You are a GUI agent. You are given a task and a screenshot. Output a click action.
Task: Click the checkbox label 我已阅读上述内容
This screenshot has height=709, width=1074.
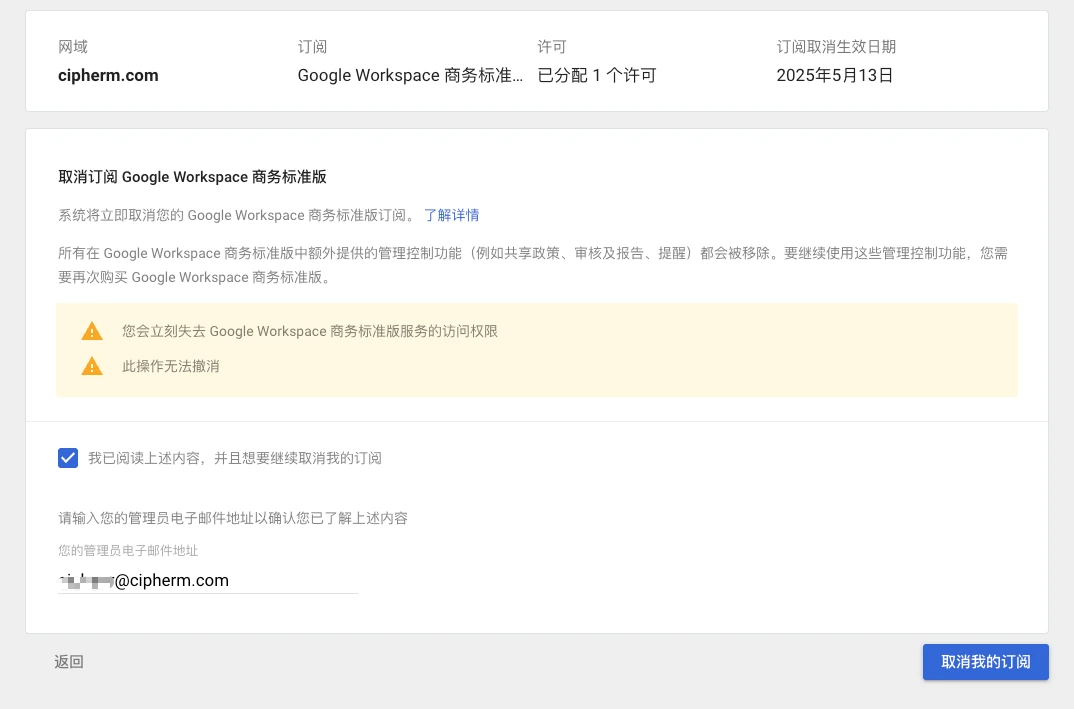tap(235, 458)
